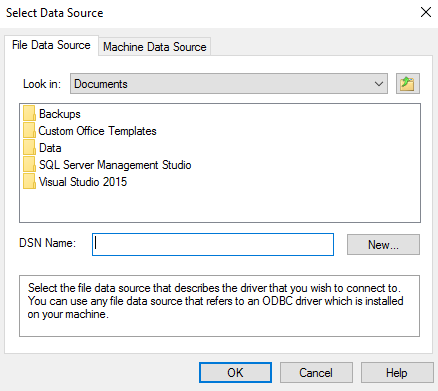Focus the DSN Name input field
The image size is (438, 391).
coord(213,245)
